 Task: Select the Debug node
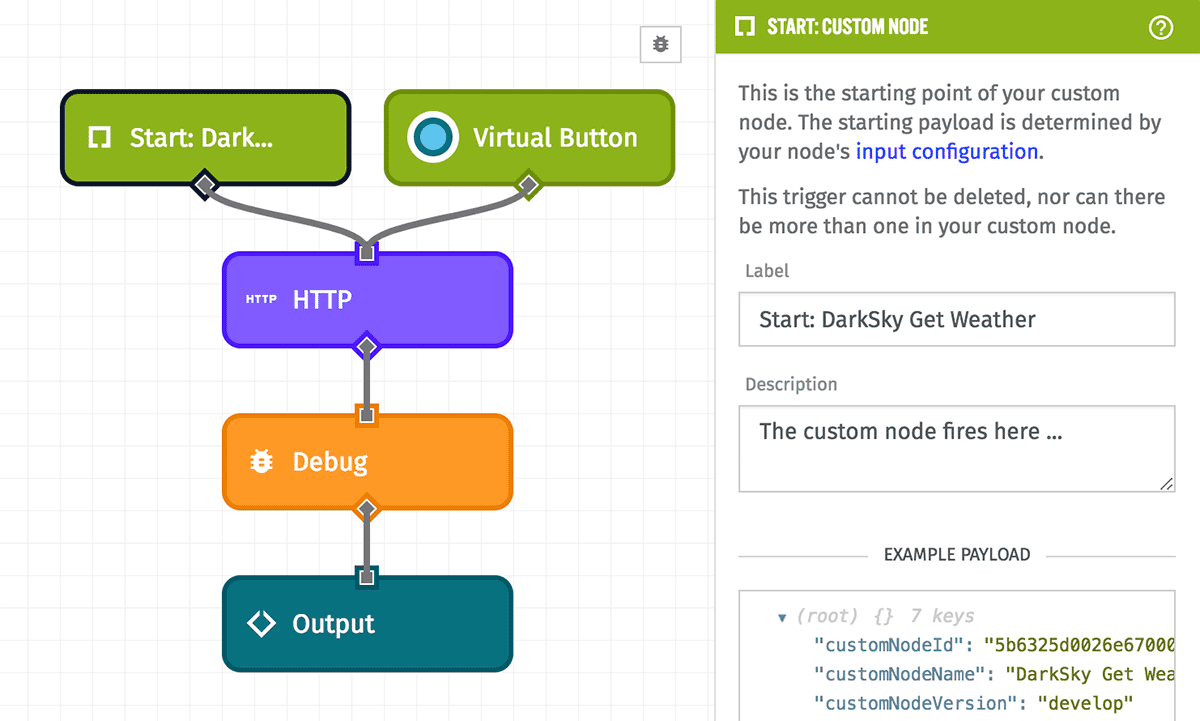point(367,462)
